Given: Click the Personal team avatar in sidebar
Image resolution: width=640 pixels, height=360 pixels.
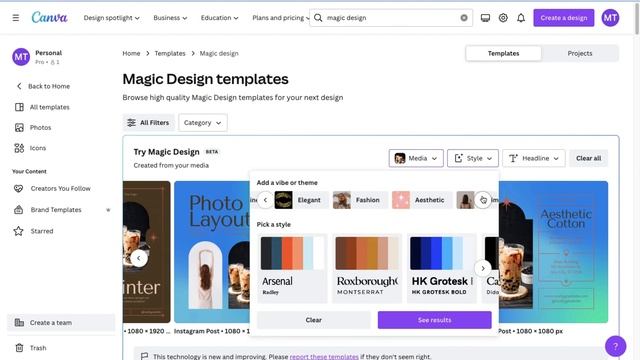Looking at the screenshot, I should 21,57.
